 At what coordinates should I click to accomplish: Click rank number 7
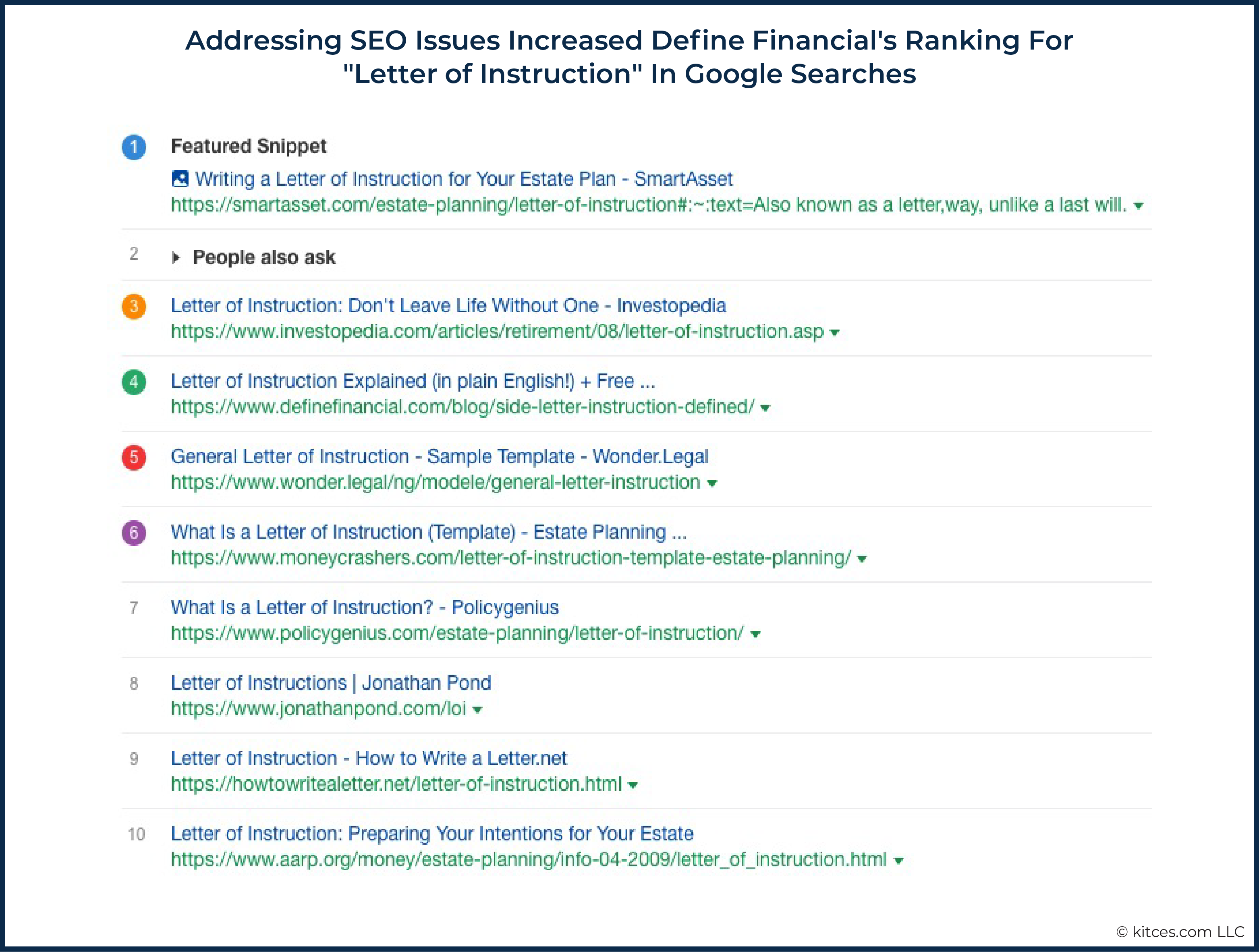click(x=134, y=608)
